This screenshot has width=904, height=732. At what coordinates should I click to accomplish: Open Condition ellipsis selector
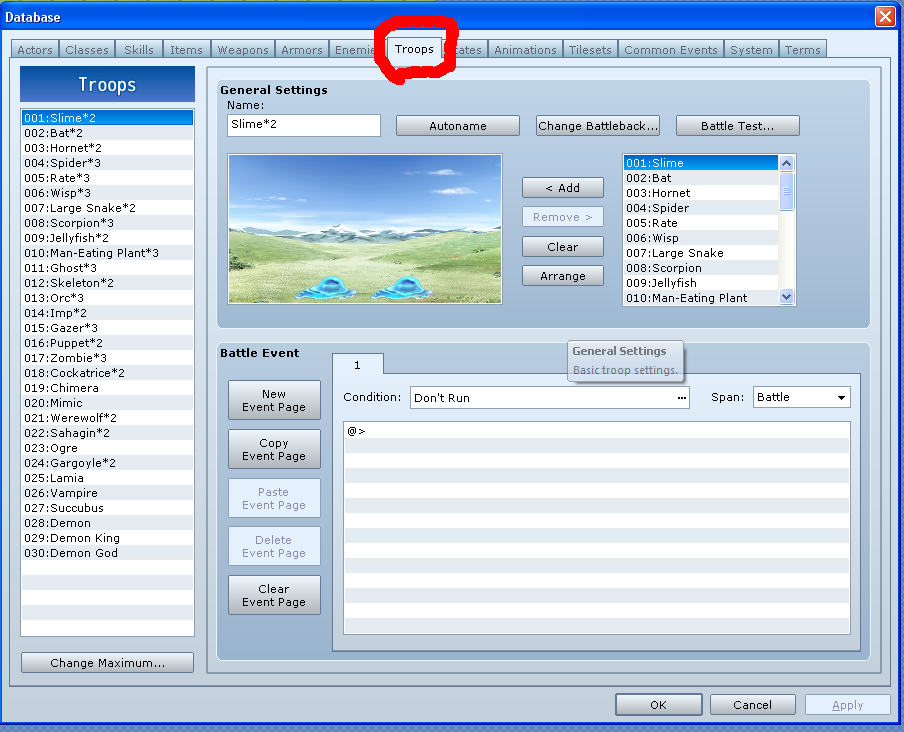pyautogui.click(x=682, y=398)
